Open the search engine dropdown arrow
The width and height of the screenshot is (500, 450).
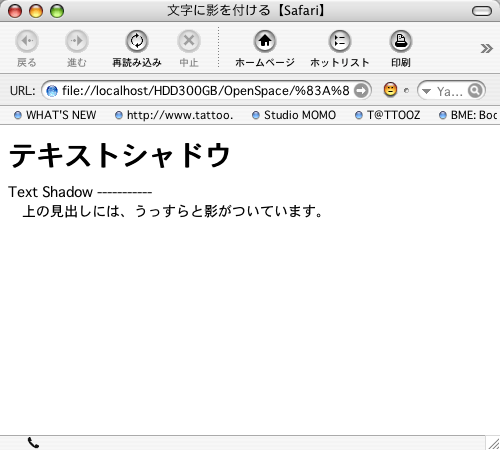click(426, 91)
